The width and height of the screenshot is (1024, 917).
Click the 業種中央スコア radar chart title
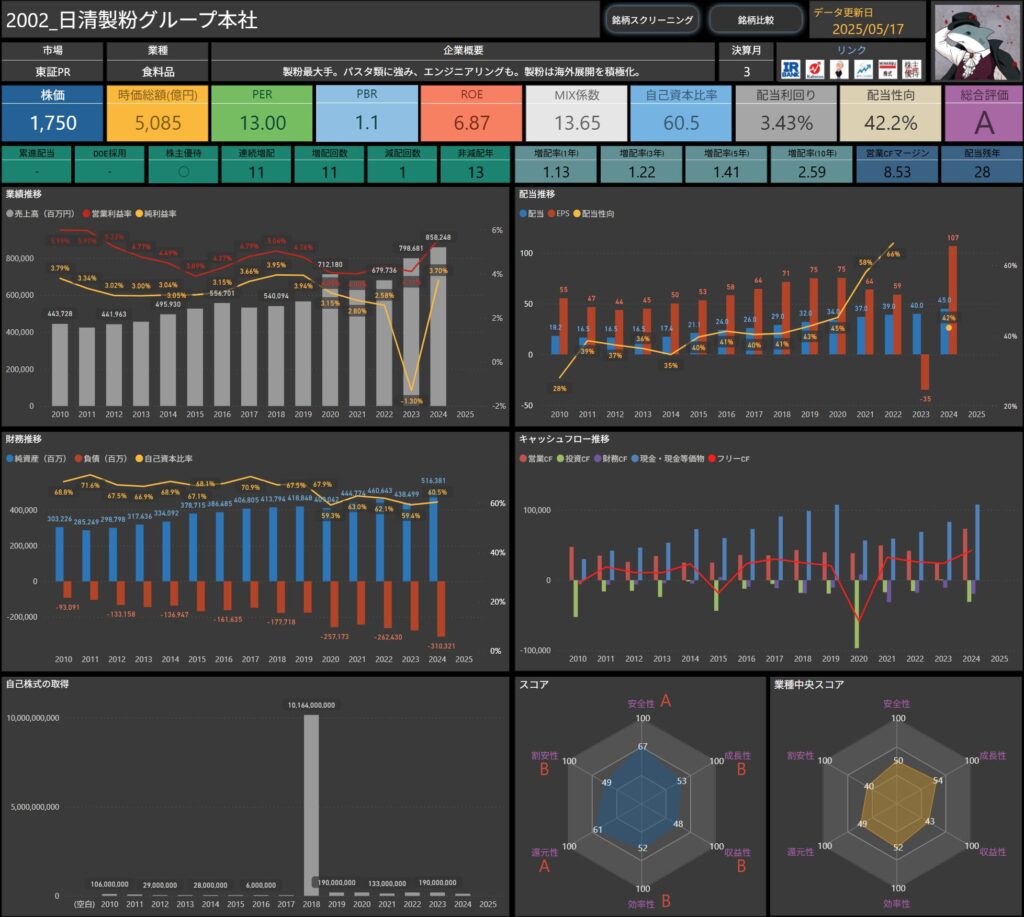click(x=808, y=684)
